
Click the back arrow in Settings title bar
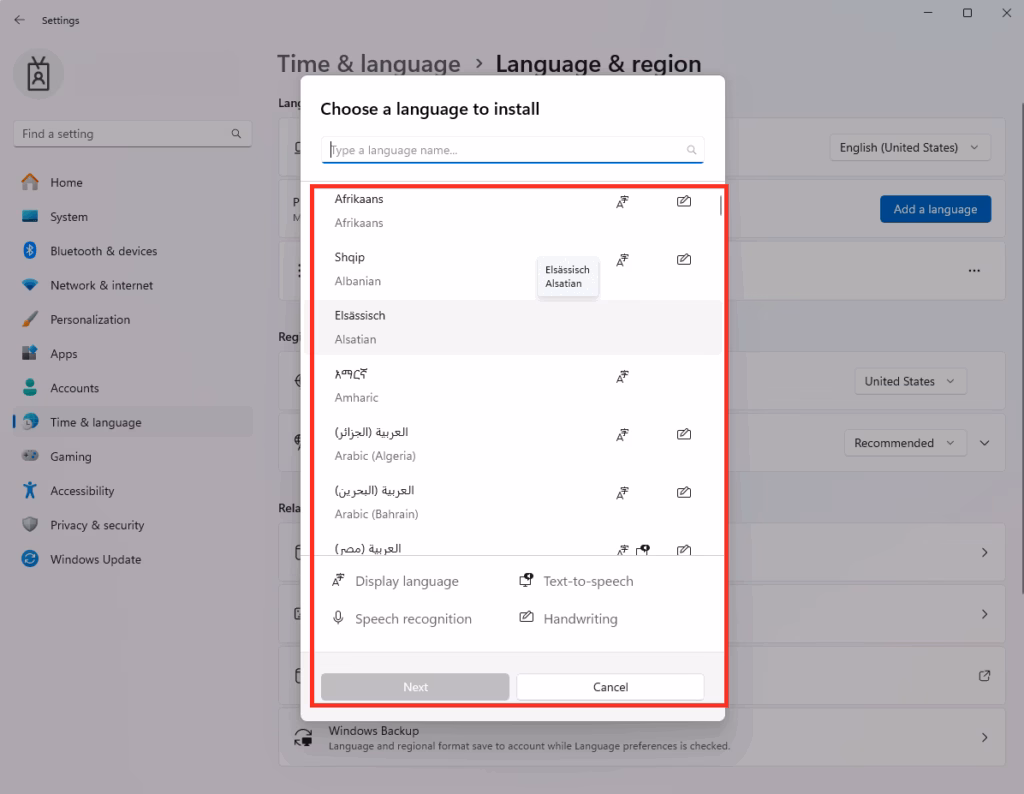click(20, 20)
